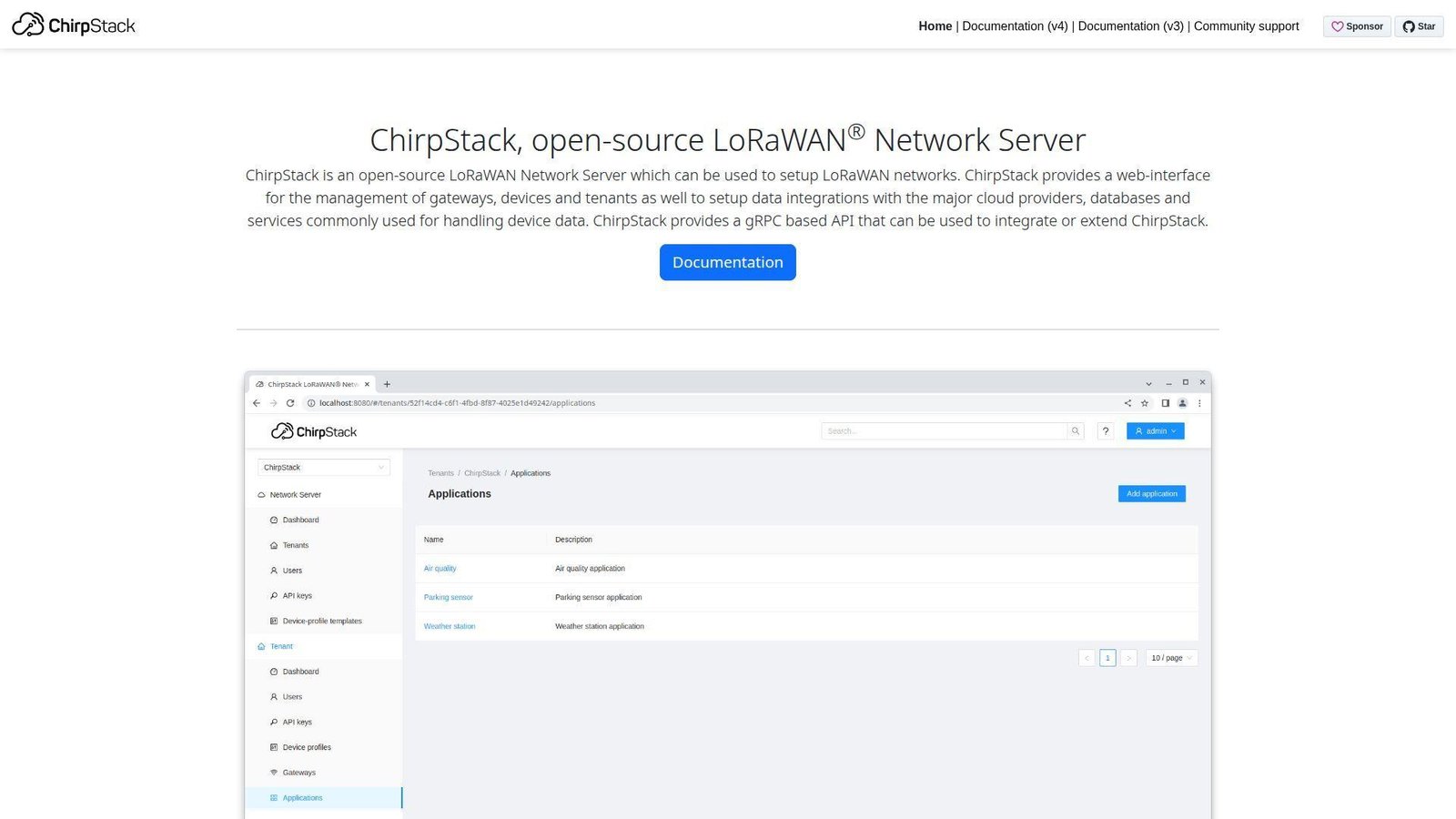Open the help question mark button
This screenshot has height=819, width=1456.
click(x=1106, y=430)
